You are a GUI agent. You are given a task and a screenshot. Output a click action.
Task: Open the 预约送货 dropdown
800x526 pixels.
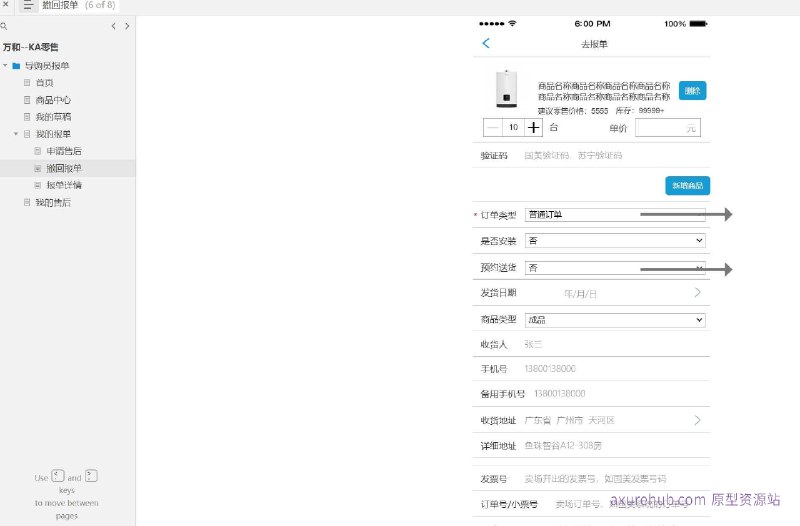615,268
